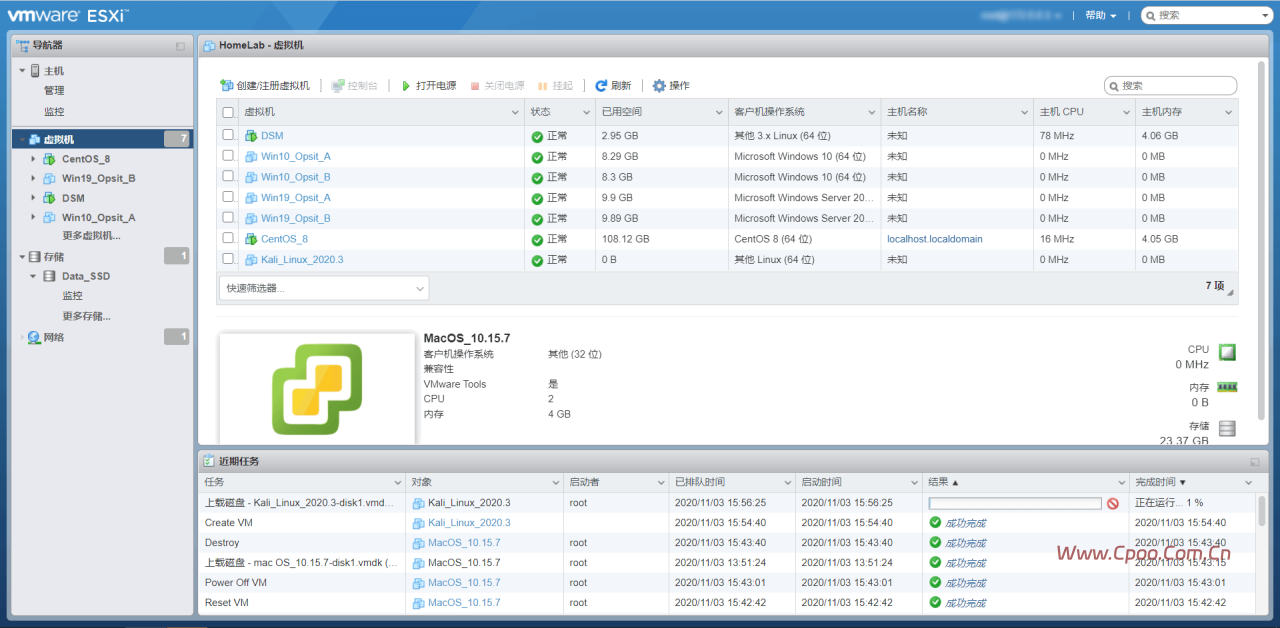Open the Host CPU column dropdown arrow
Screen dimensions: 1280x628
1127,113
